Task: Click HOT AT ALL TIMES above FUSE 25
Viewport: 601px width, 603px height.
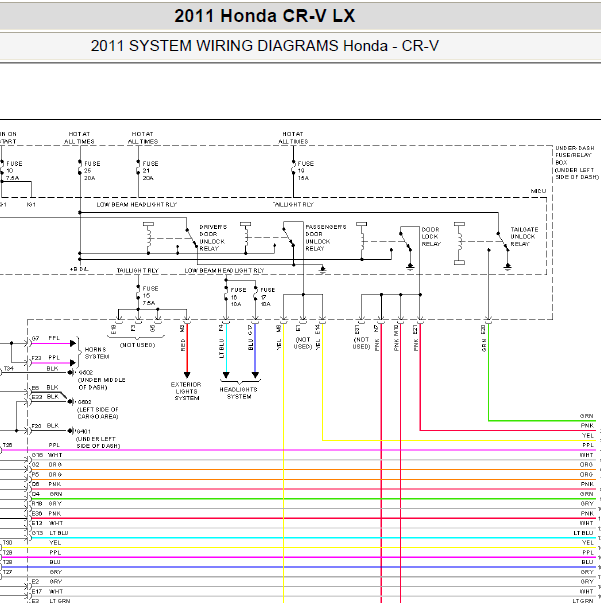Action: click(79, 138)
